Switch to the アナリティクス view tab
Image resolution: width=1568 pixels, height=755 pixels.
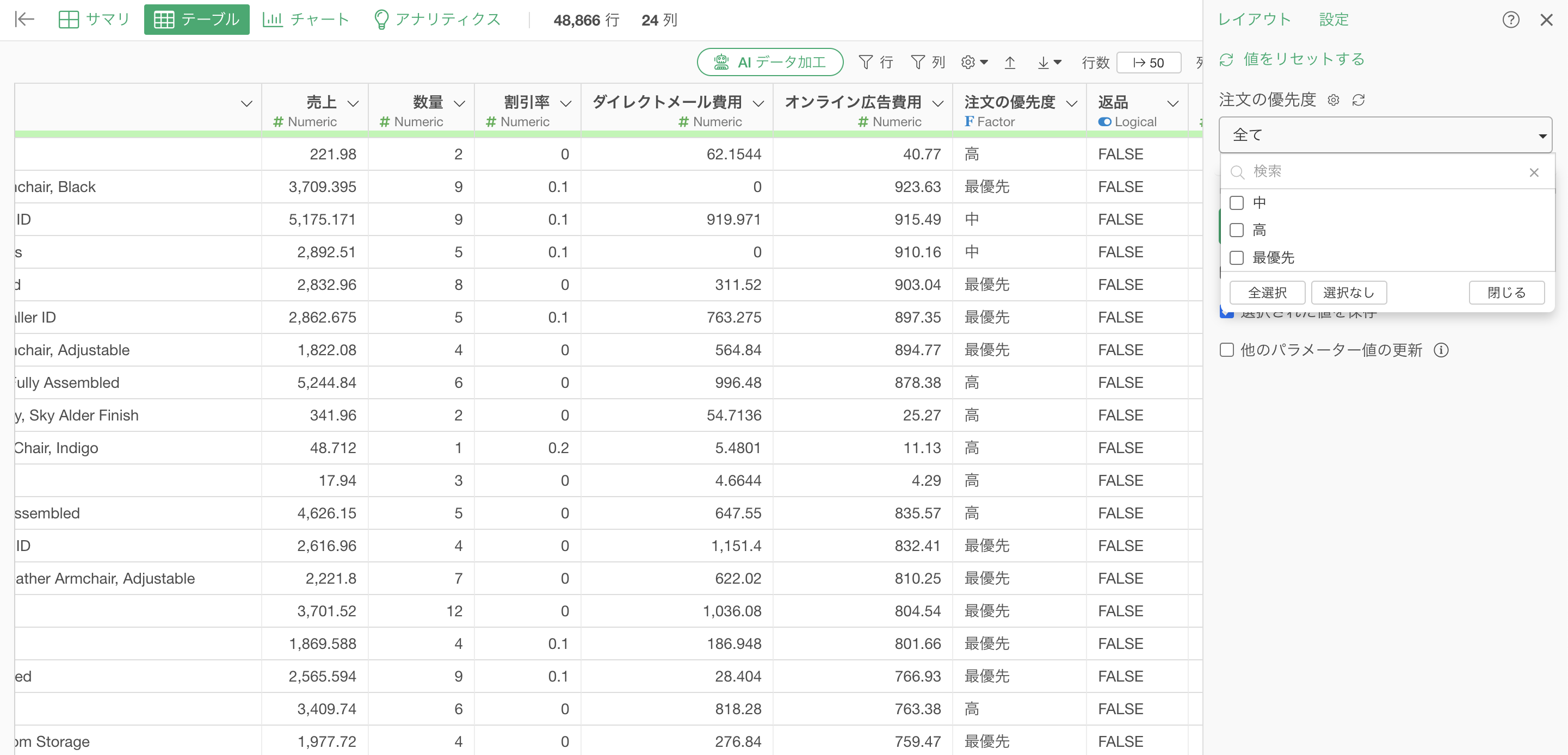[437, 20]
